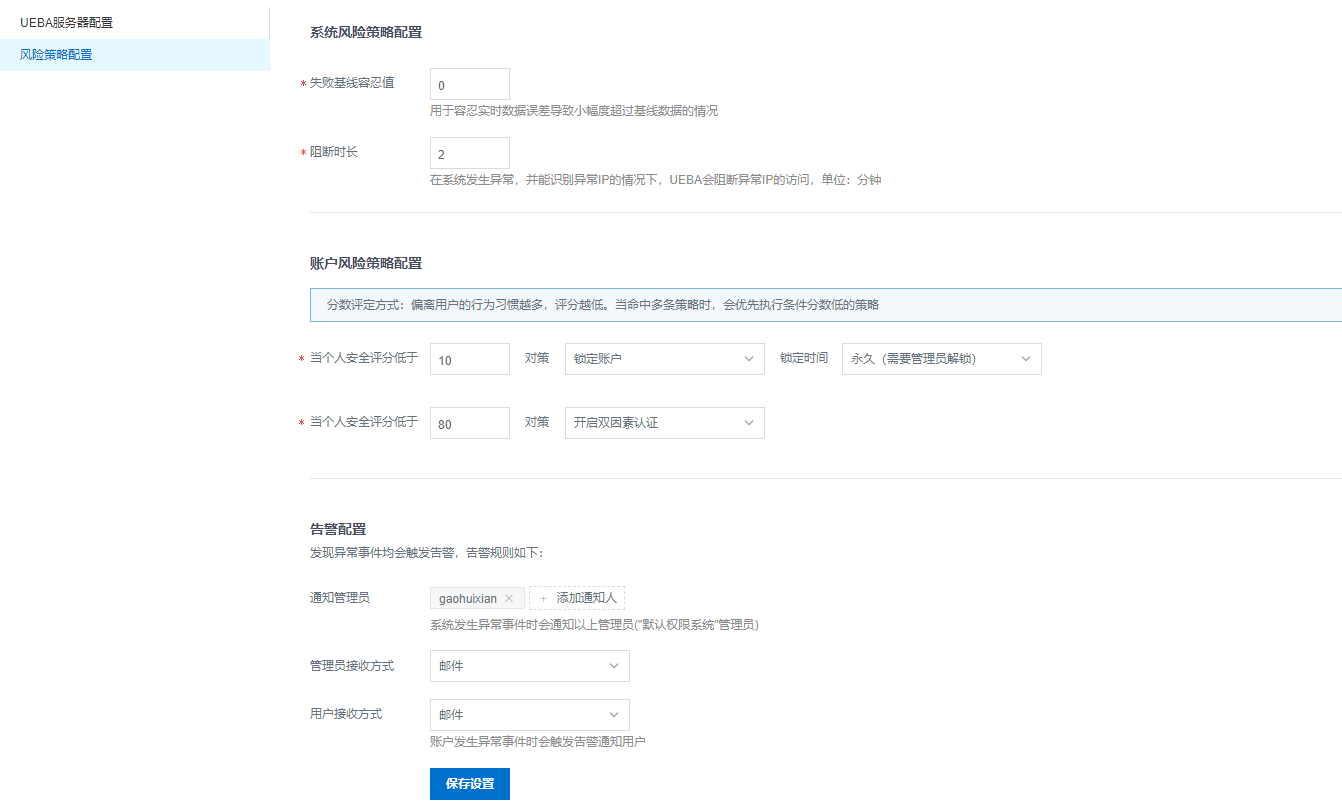This screenshot has height=806, width=1342.
Task: Focus the 失败基线容忍值 input field
Action: point(469,85)
